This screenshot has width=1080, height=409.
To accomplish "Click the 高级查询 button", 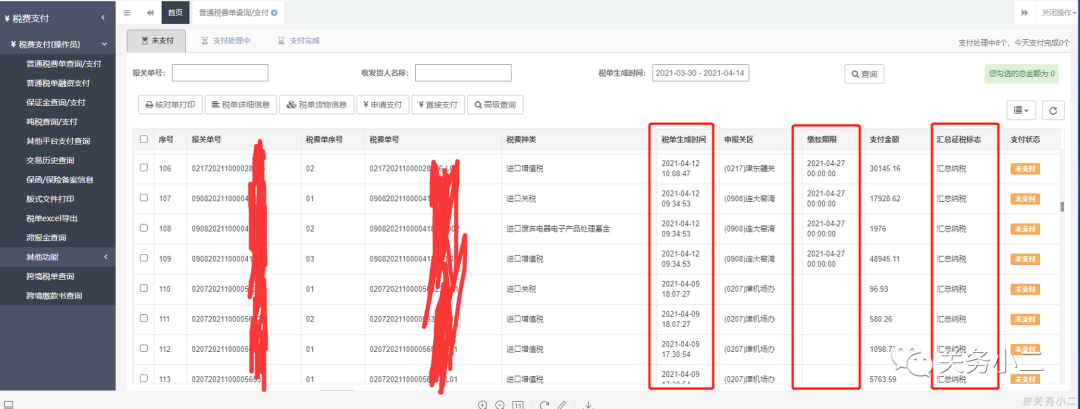I will coord(495,105).
